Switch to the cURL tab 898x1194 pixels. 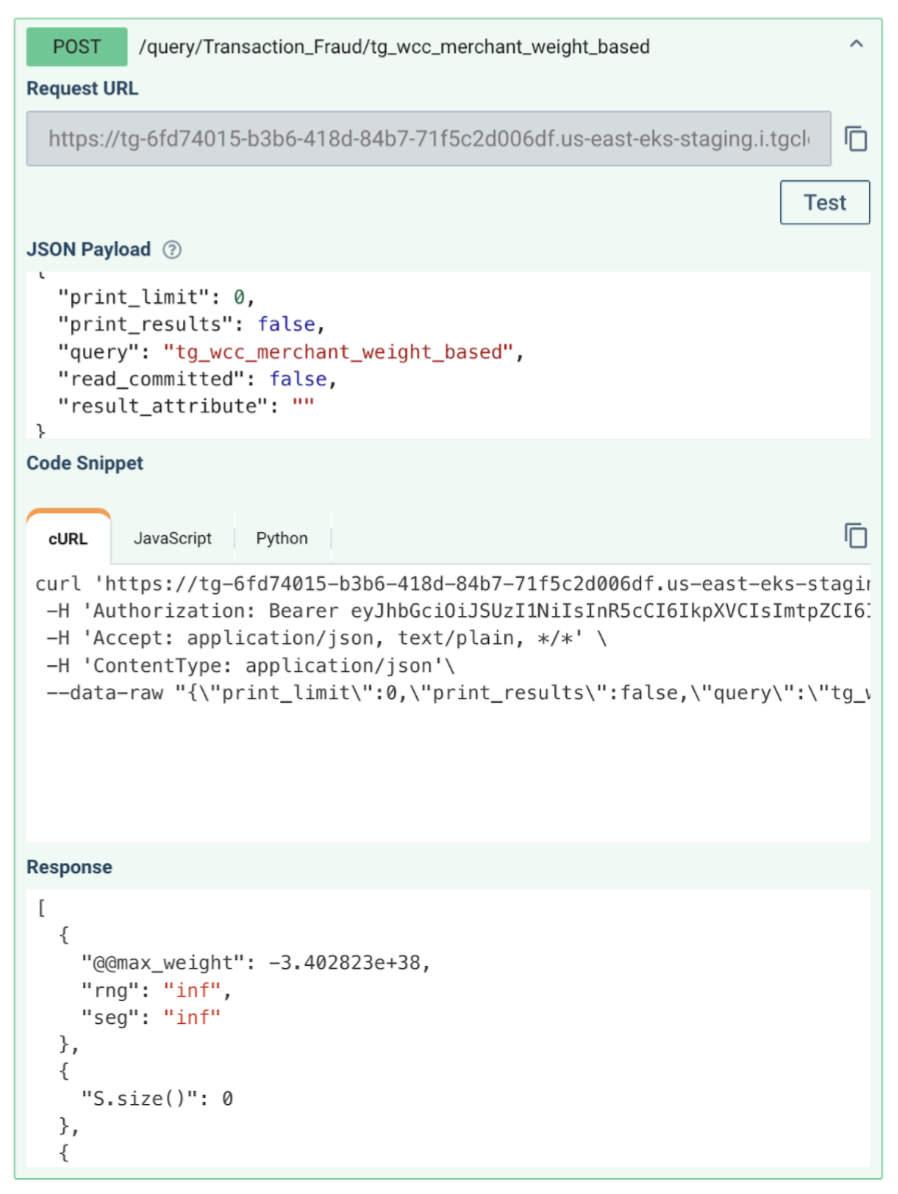68,538
